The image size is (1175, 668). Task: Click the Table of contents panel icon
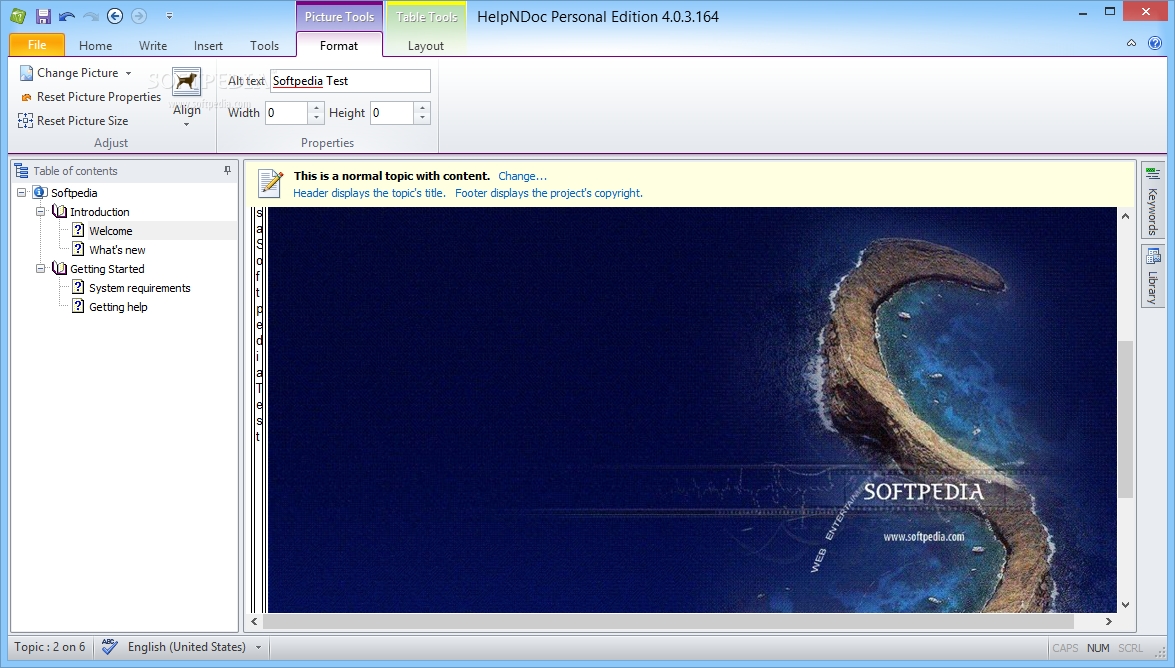22,171
